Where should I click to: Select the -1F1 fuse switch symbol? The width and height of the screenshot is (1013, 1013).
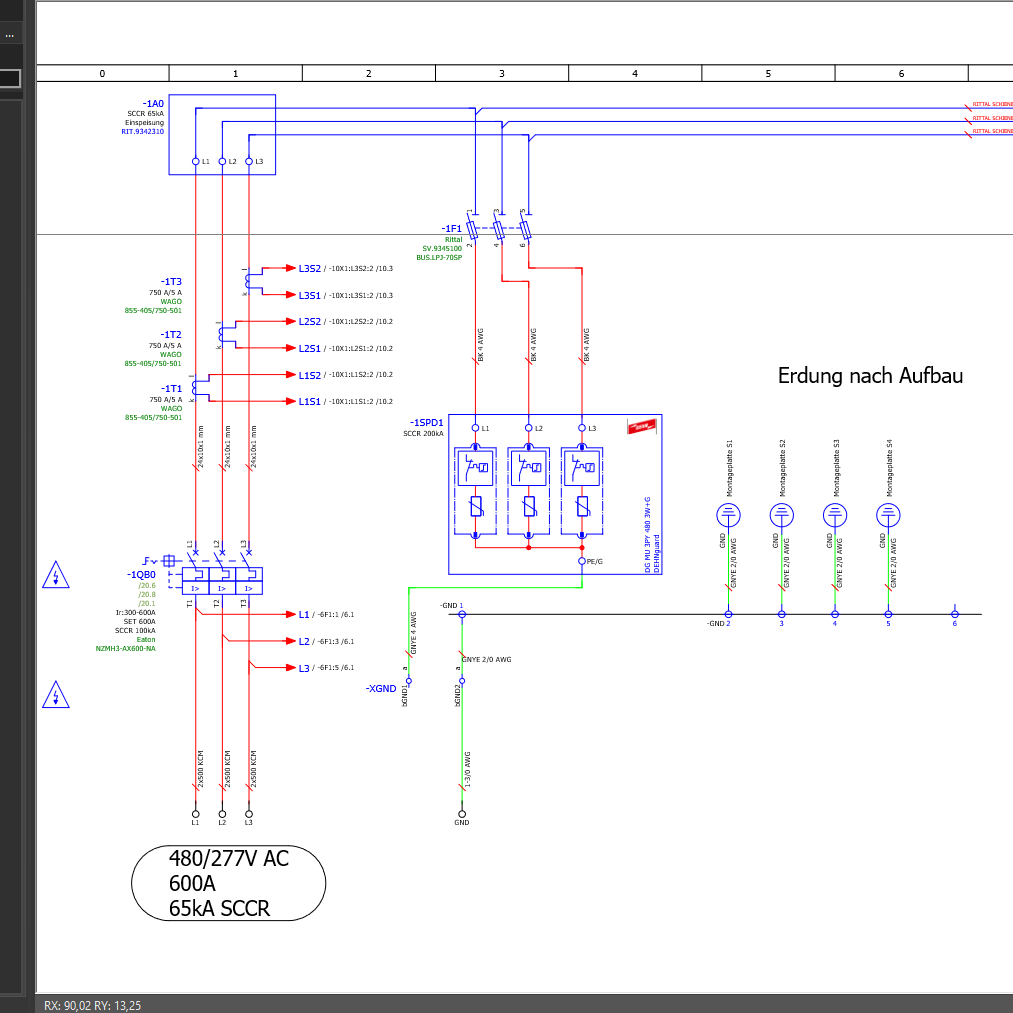pyautogui.click(x=498, y=230)
